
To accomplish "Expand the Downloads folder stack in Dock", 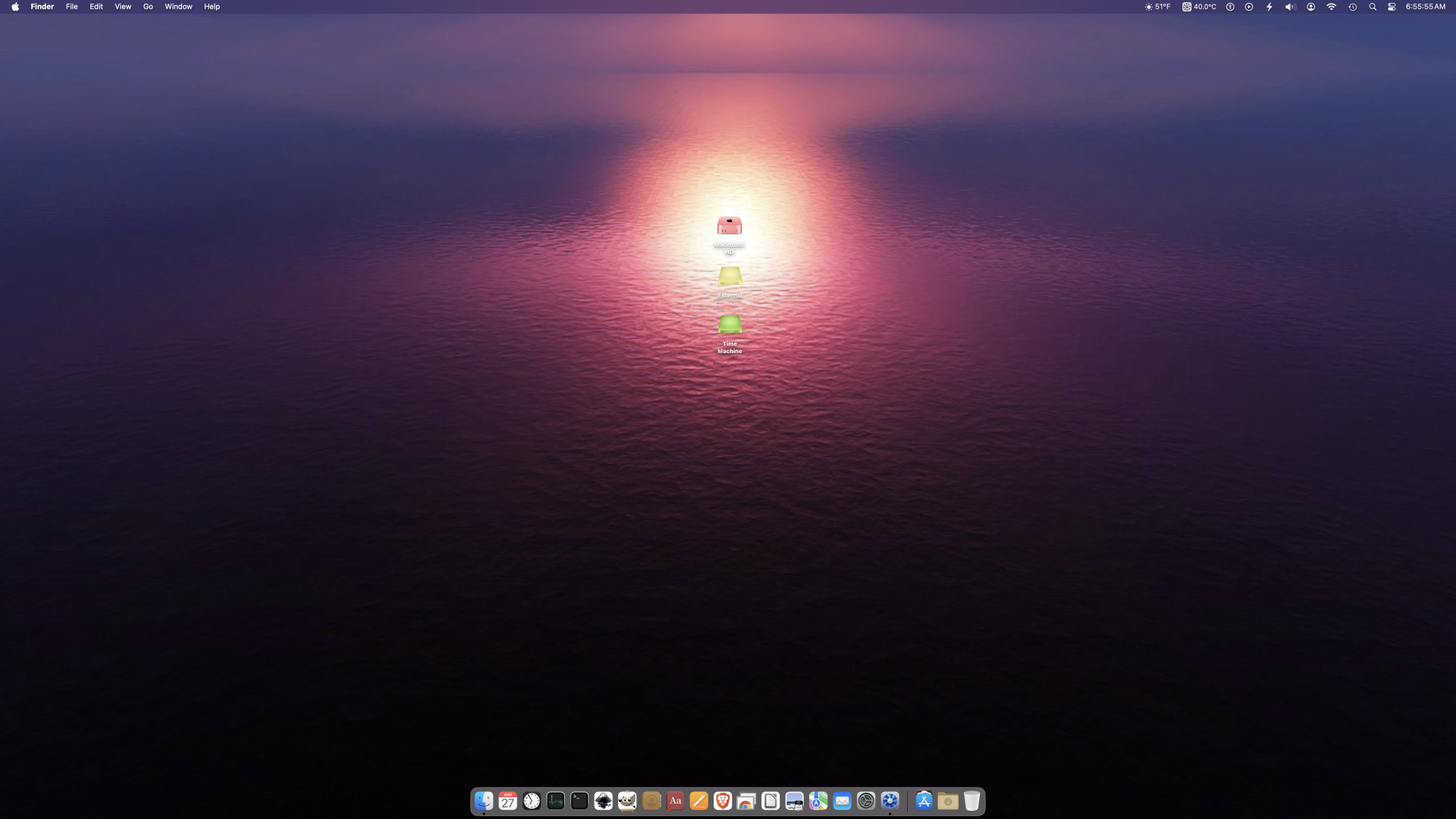I will 947,801.
